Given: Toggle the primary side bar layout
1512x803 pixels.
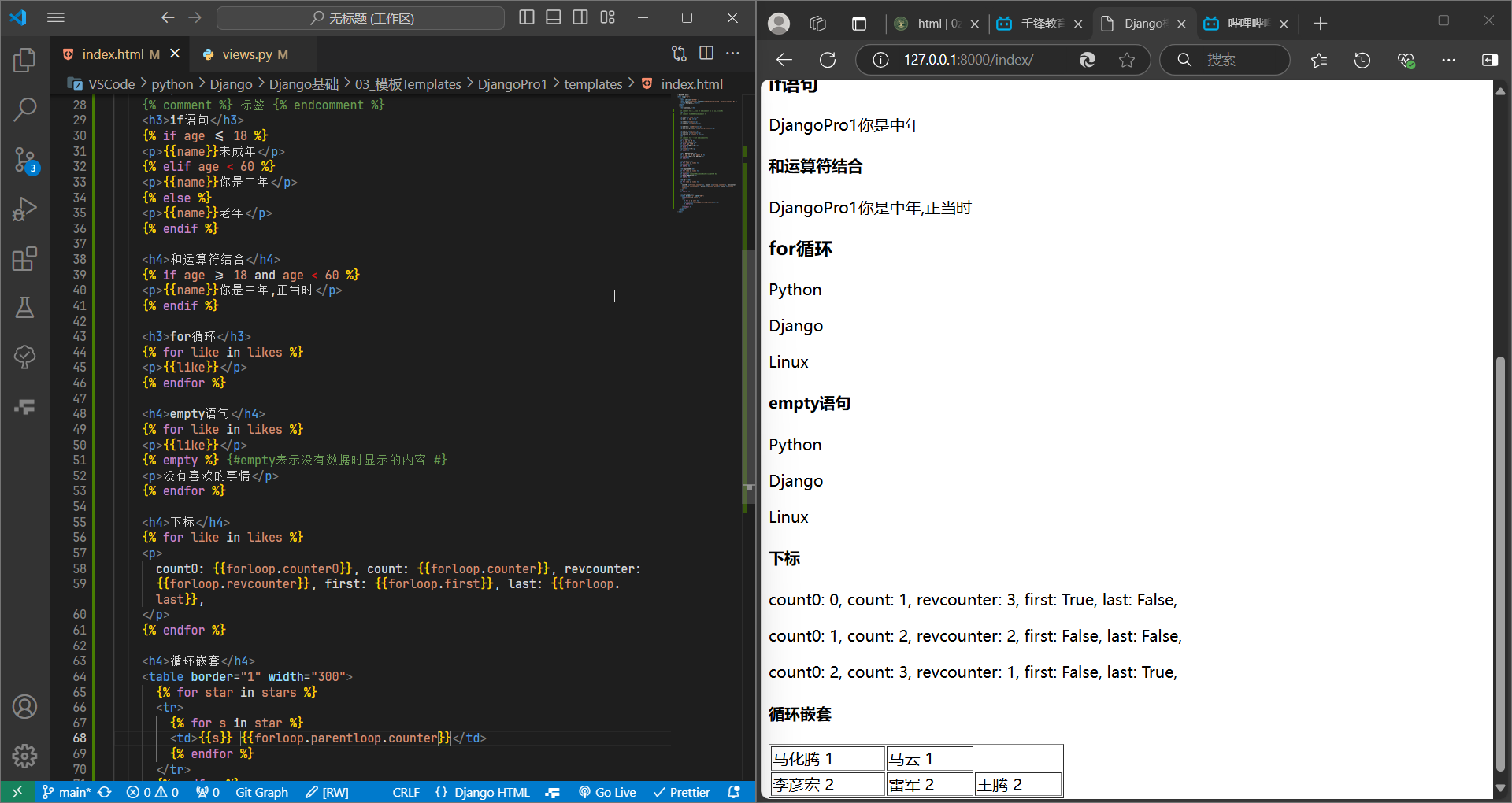Looking at the screenshot, I should 527,17.
